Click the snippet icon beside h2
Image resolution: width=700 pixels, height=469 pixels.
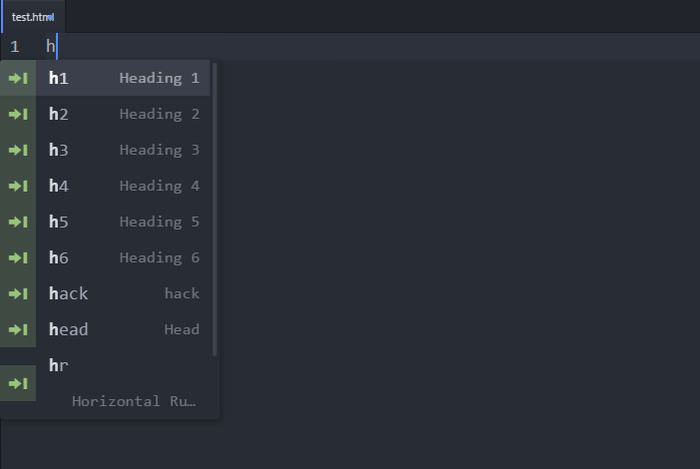pos(18,114)
